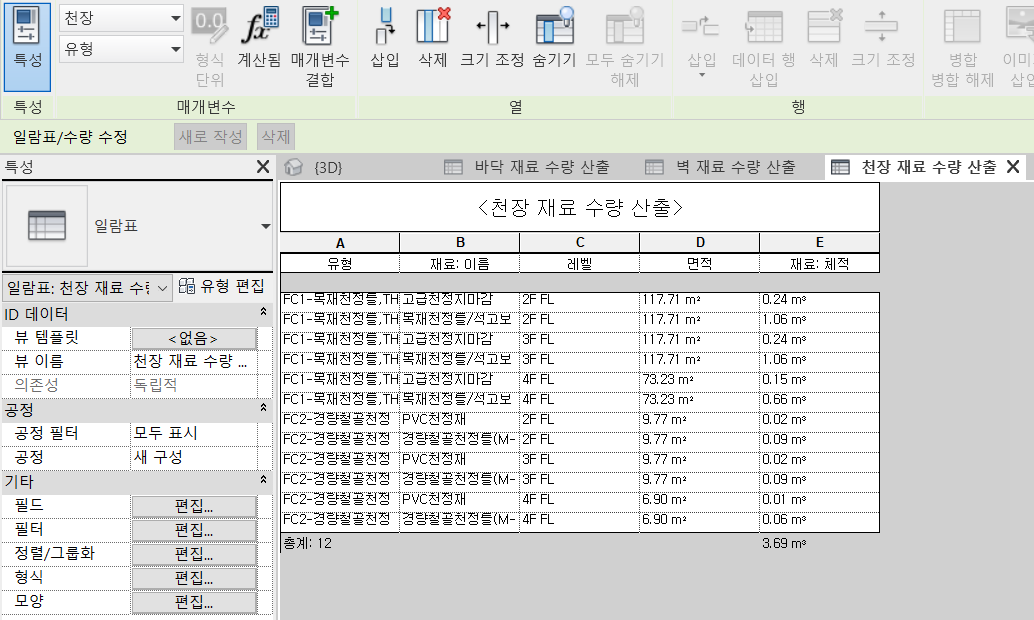Click the 0.06 m³ volume cell
Viewport: 1034px width, 620px height.
coord(820,520)
